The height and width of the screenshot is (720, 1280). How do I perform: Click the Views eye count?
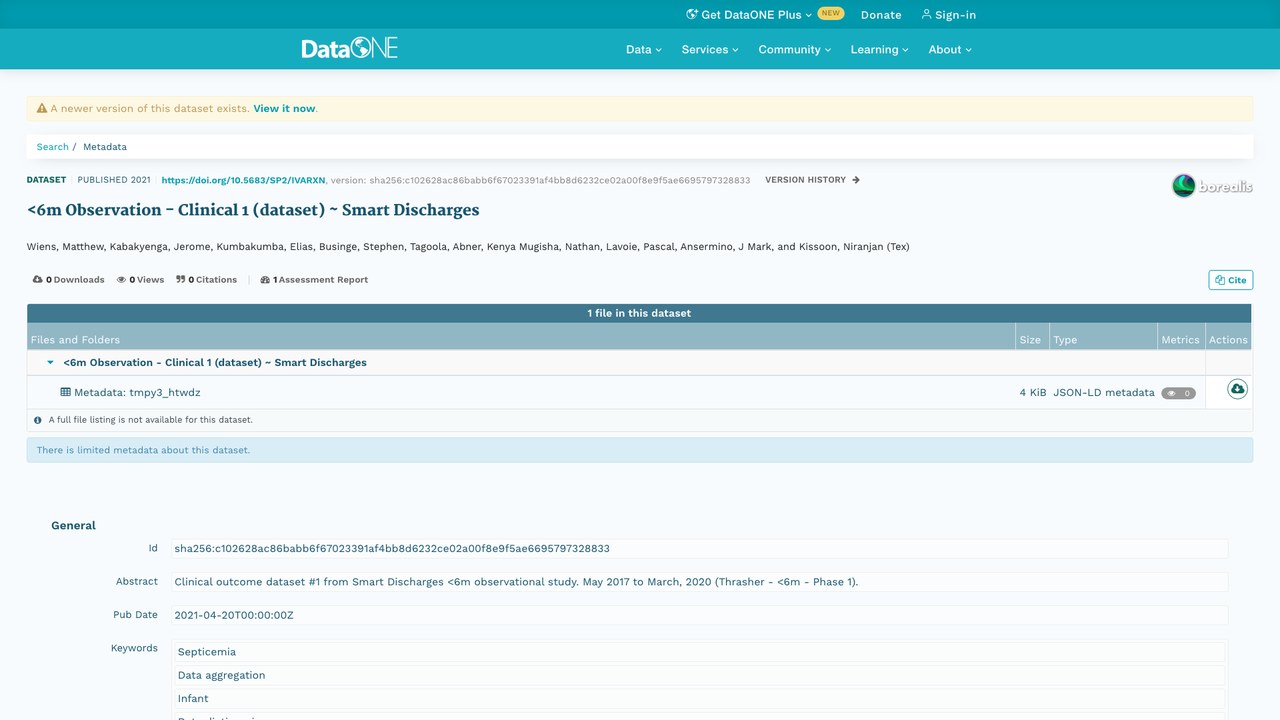click(140, 280)
